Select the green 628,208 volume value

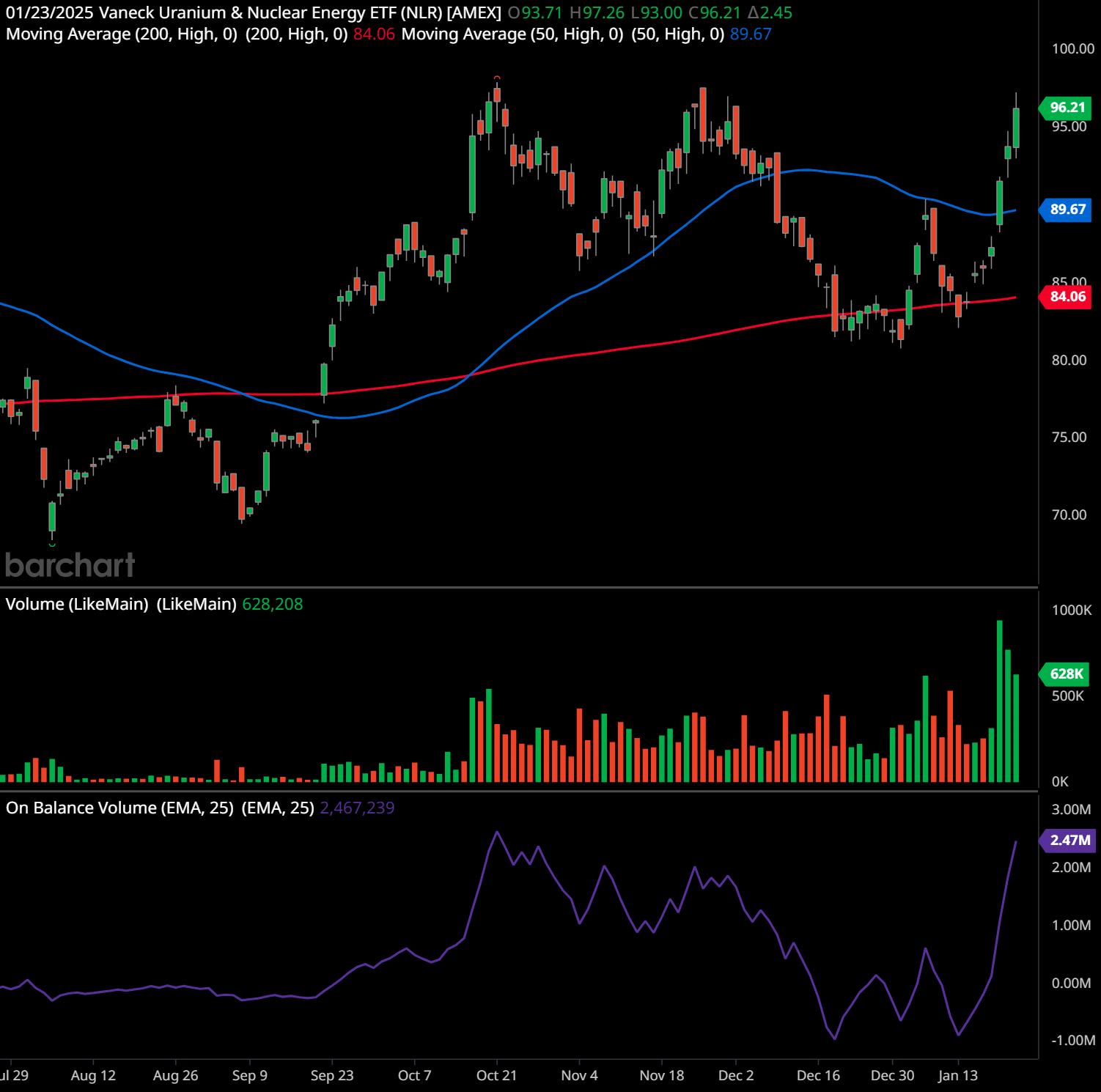(272, 605)
